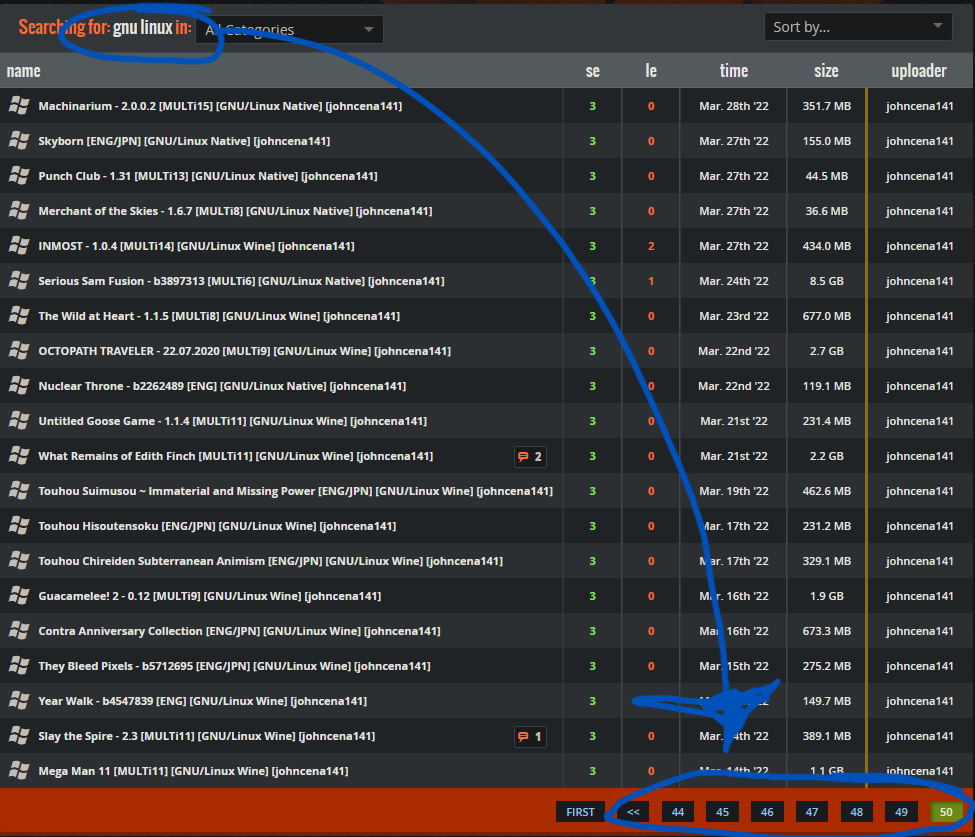Open the All Categories dropdown
The width and height of the screenshot is (975, 837).
[289, 29]
